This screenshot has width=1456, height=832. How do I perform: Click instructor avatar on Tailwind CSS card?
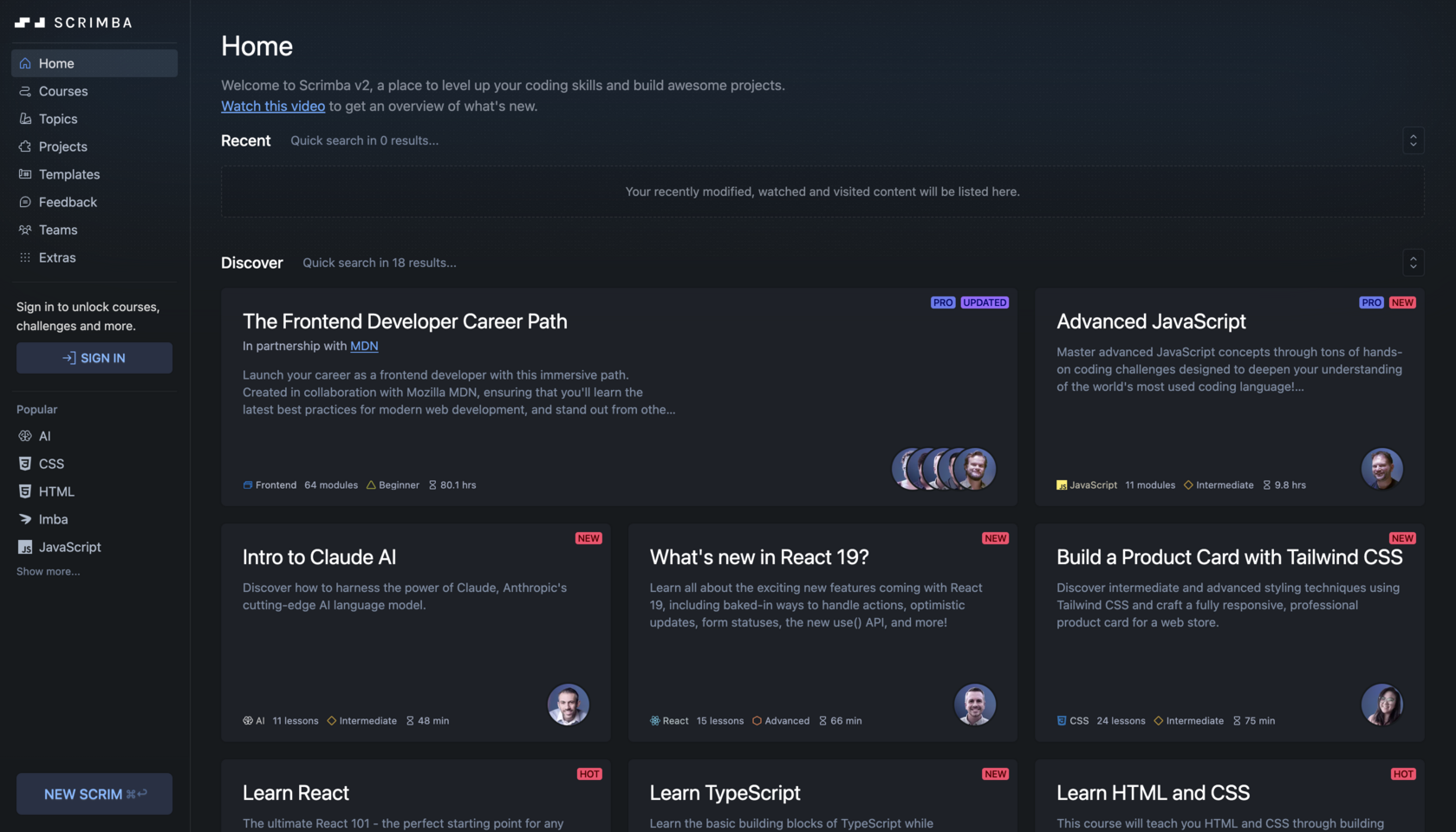1382,705
